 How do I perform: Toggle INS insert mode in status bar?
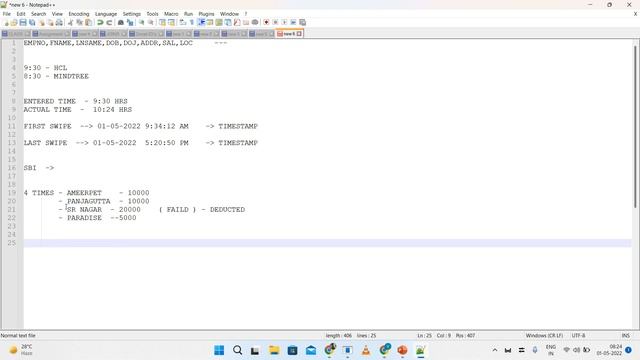coord(625,336)
